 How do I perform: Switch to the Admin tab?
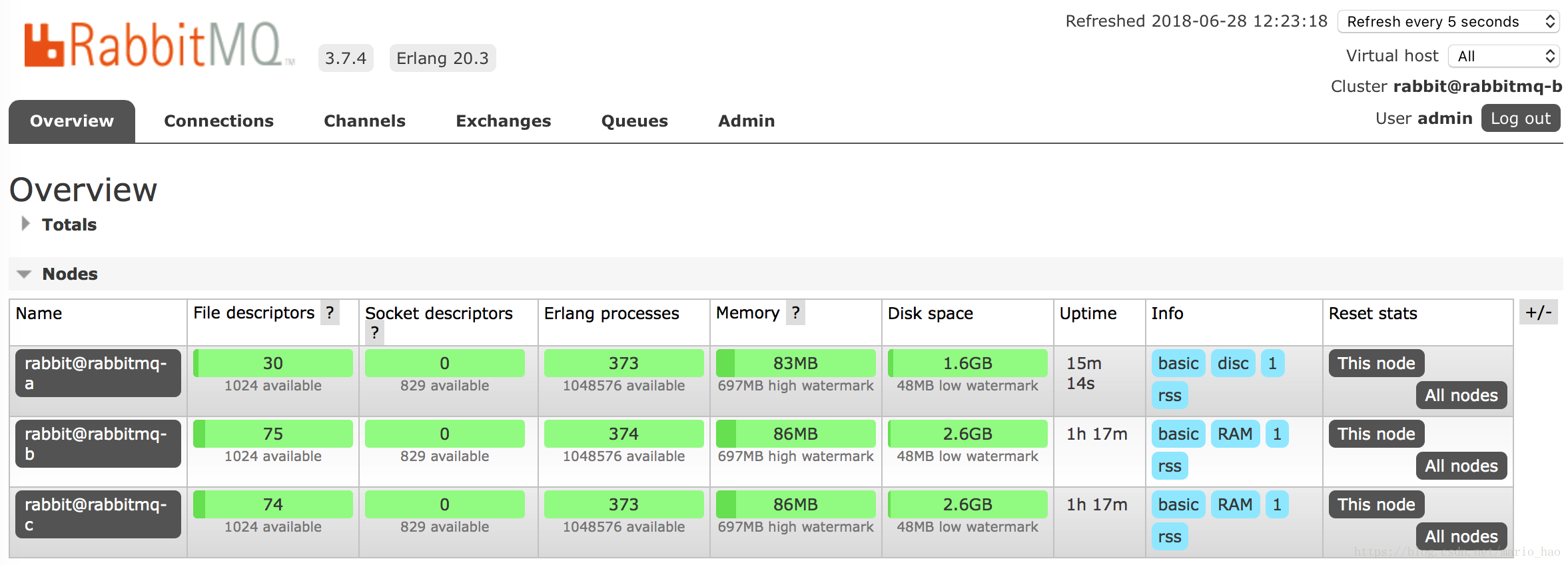(746, 121)
